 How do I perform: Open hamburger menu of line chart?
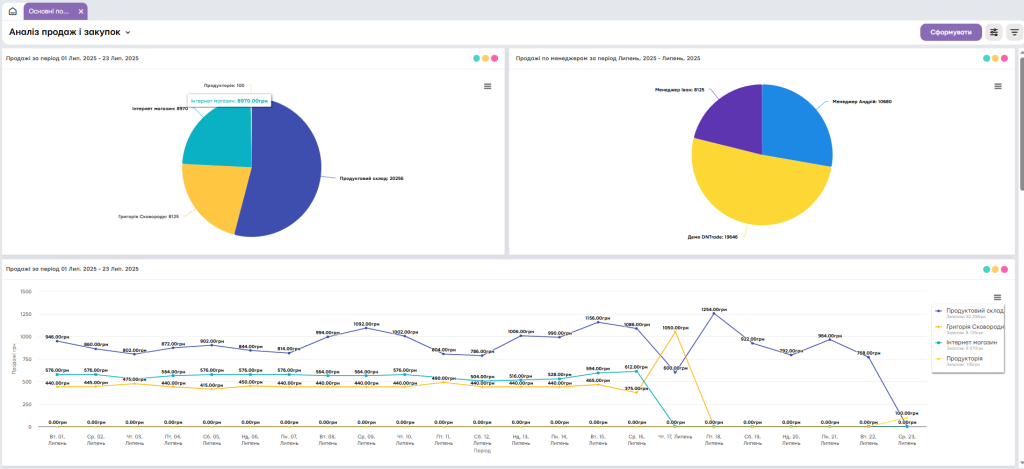pos(998,297)
